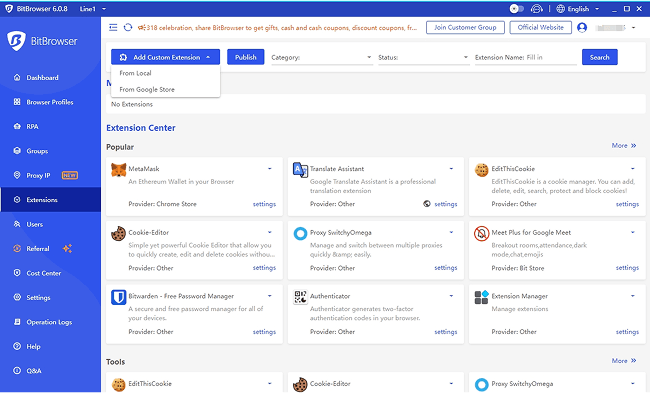Expand the MetaMask card dropdown arrow

[x=269, y=169]
